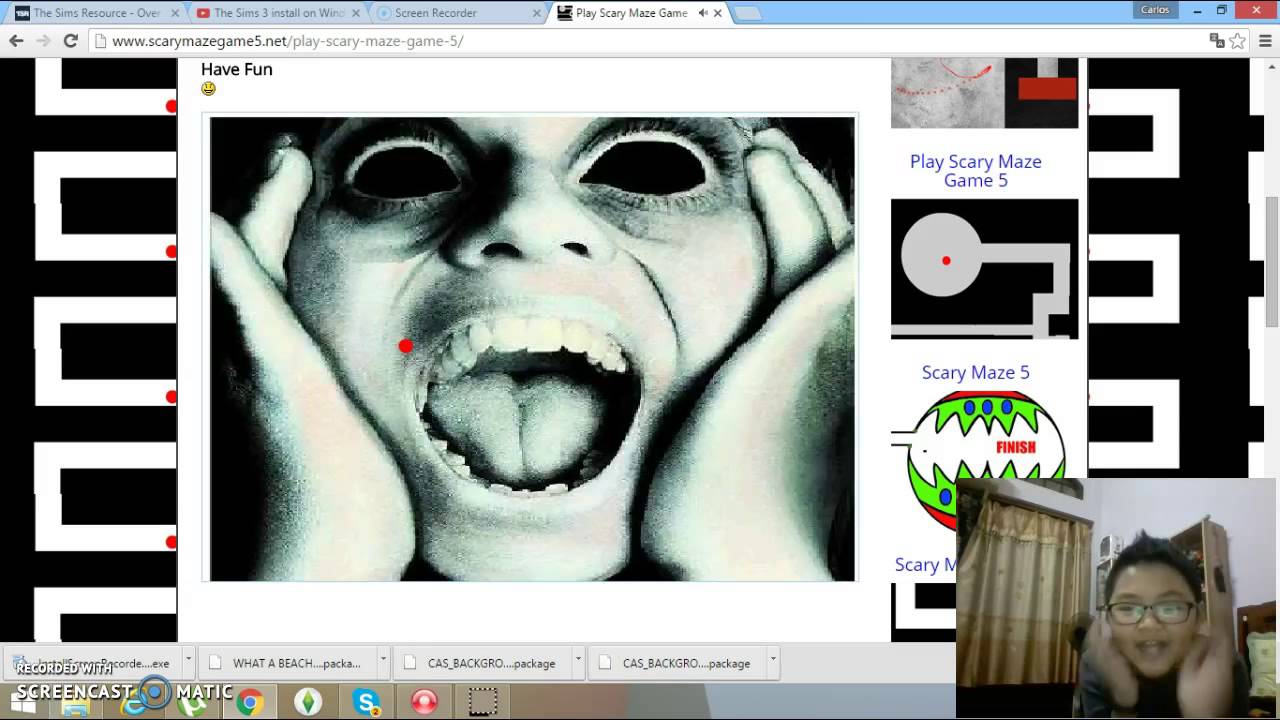The height and width of the screenshot is (720, 1280).
Task: Click the page vertical scrollbar thumb
Action: pos(1272,261)
